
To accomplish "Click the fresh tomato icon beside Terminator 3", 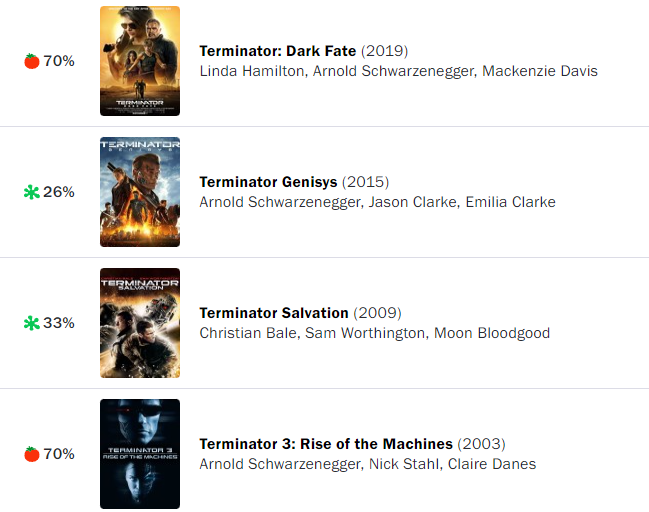I will coord(31,454).
